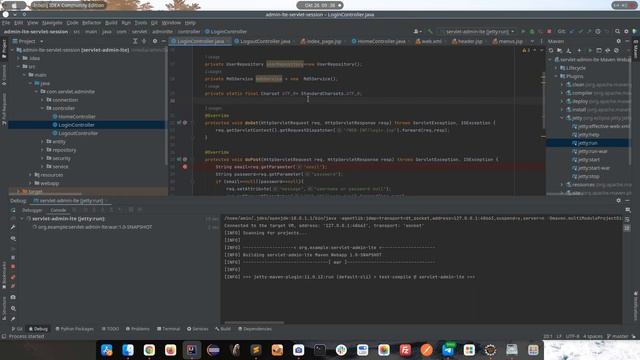Image resolution: width=640 pixels, height=360 pixels.
Task: Open Dependencies tool window button
Action: (255, 329)
